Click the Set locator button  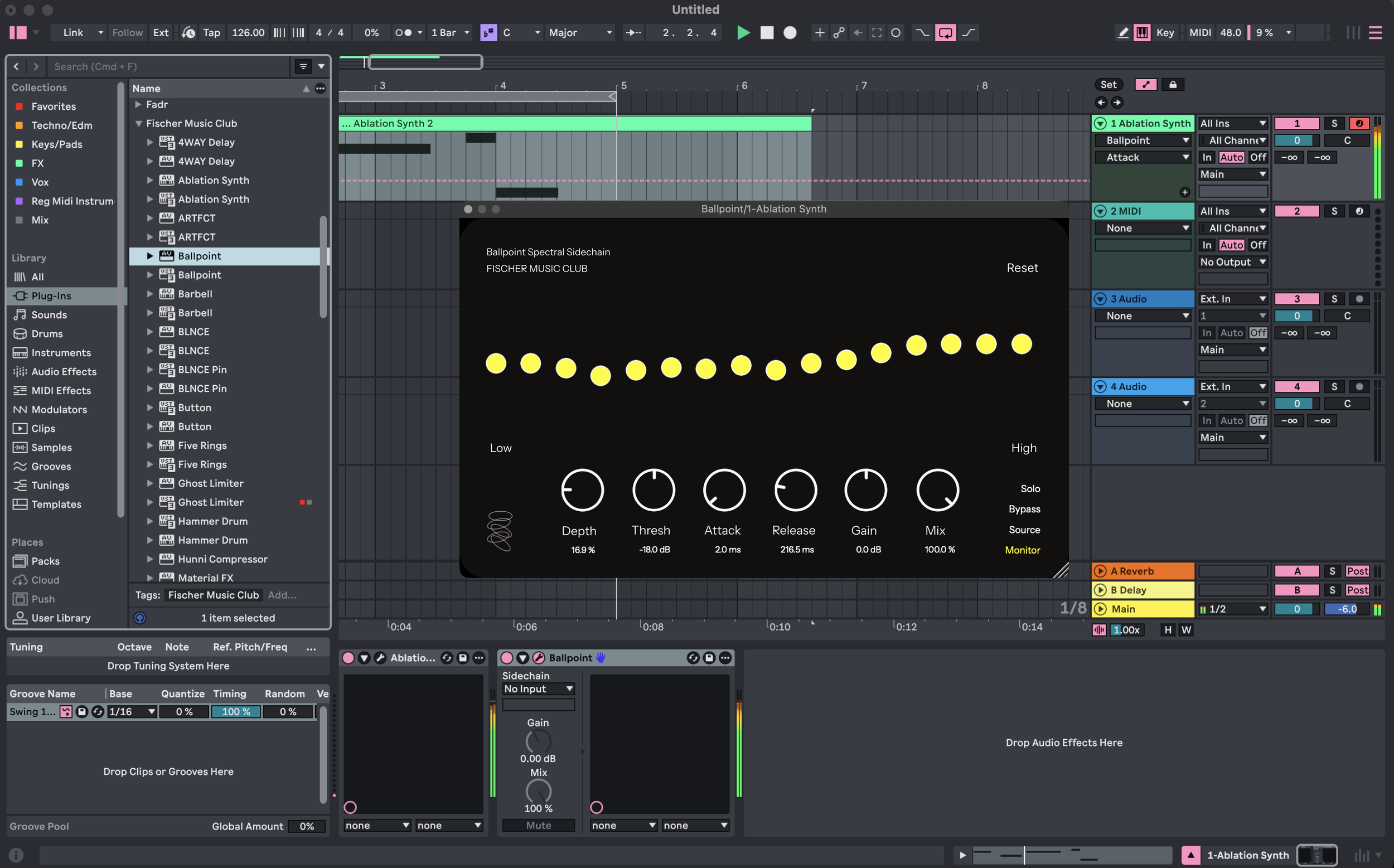[x=1108, y=85]
